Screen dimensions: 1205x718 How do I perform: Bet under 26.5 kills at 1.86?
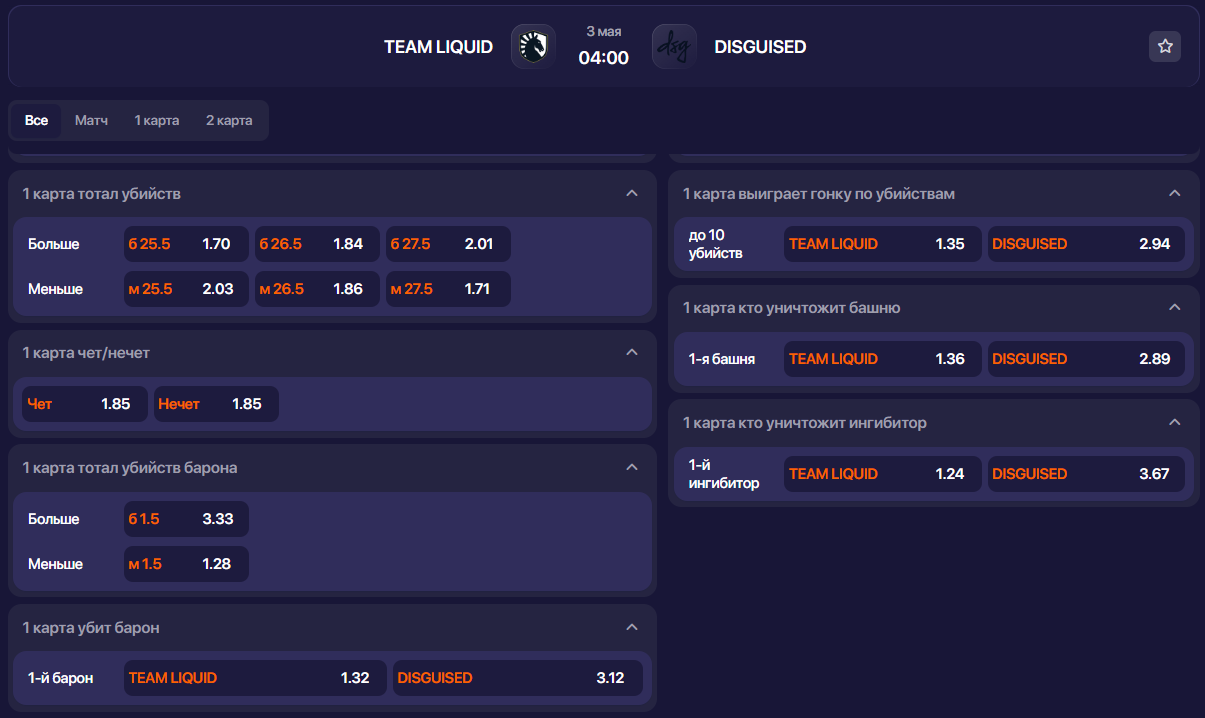pos(317,289)
